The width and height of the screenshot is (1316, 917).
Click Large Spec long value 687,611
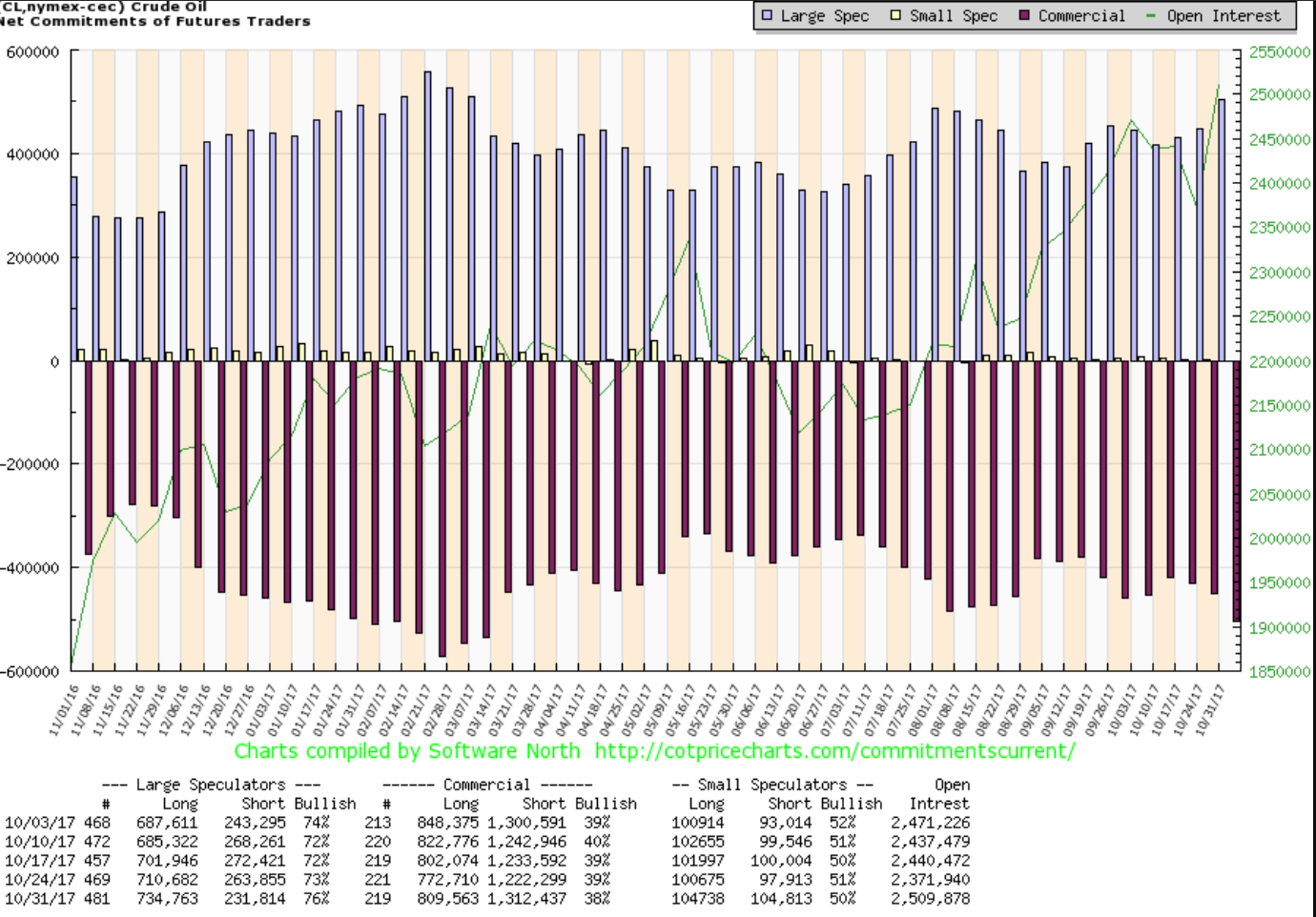(167, 823)
